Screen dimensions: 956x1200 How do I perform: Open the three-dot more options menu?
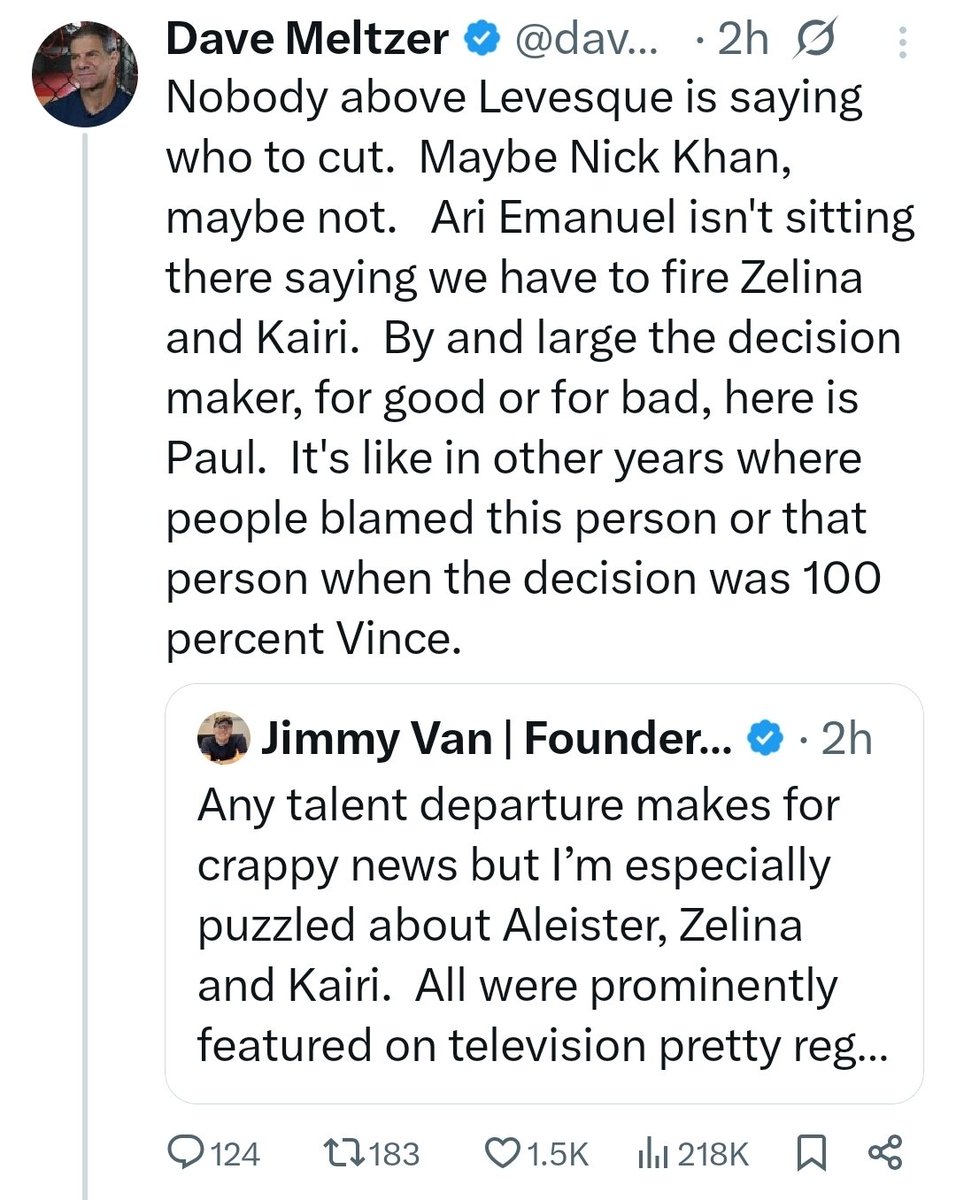pos(903,41)
